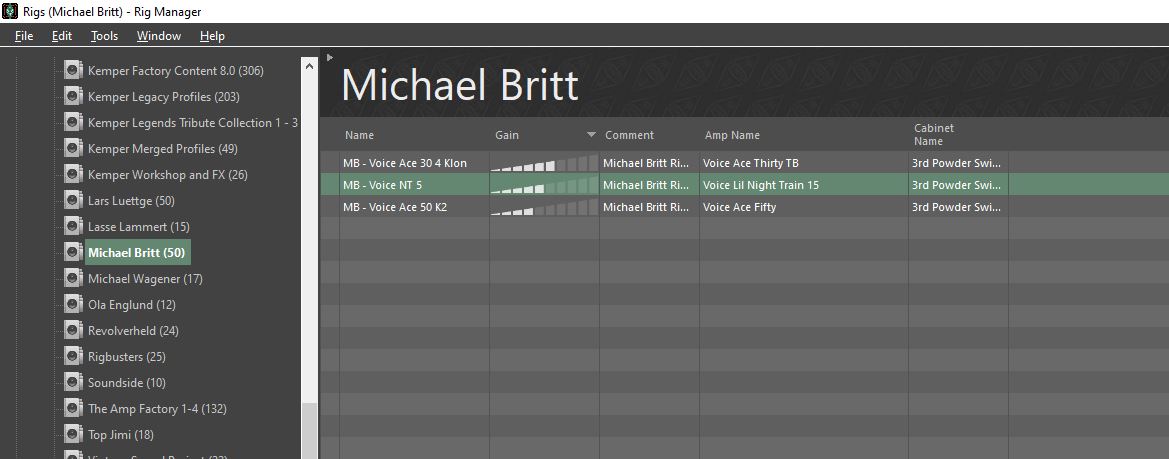This screenshot has width=1169, height=459.
Task: Click the Kemper Legacy Profiles folder icon
Action: click(72, 97)
